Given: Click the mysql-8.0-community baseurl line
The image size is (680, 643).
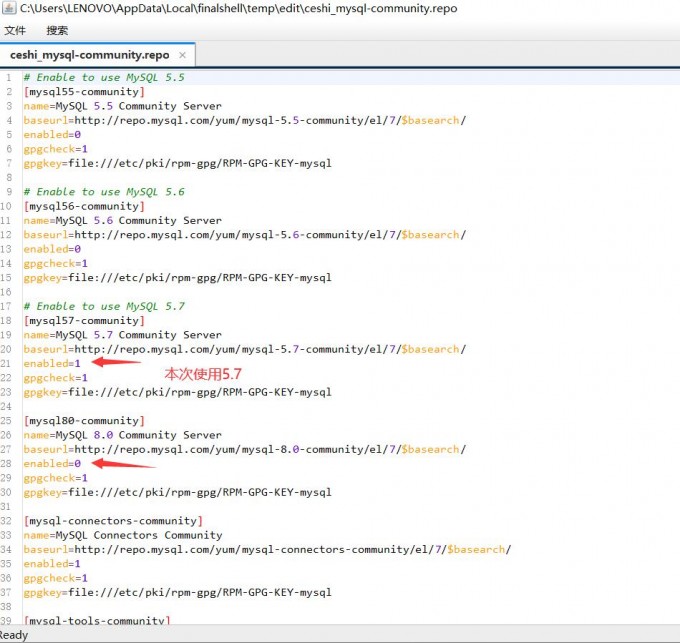Looking at the screenshot, I should click(245, 450).
